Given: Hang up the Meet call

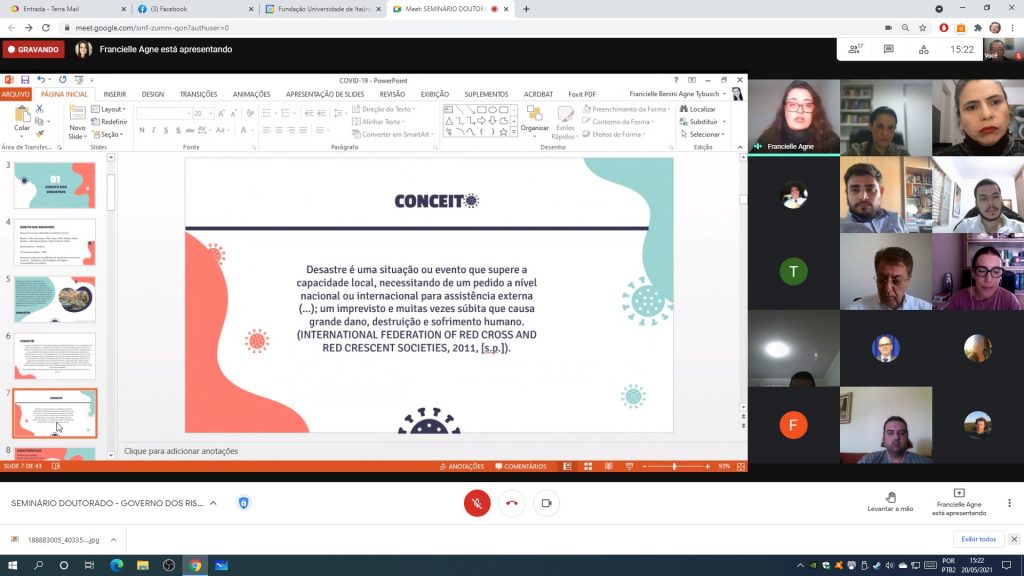Looking at the screenshot, I should (x=512, y=503).
